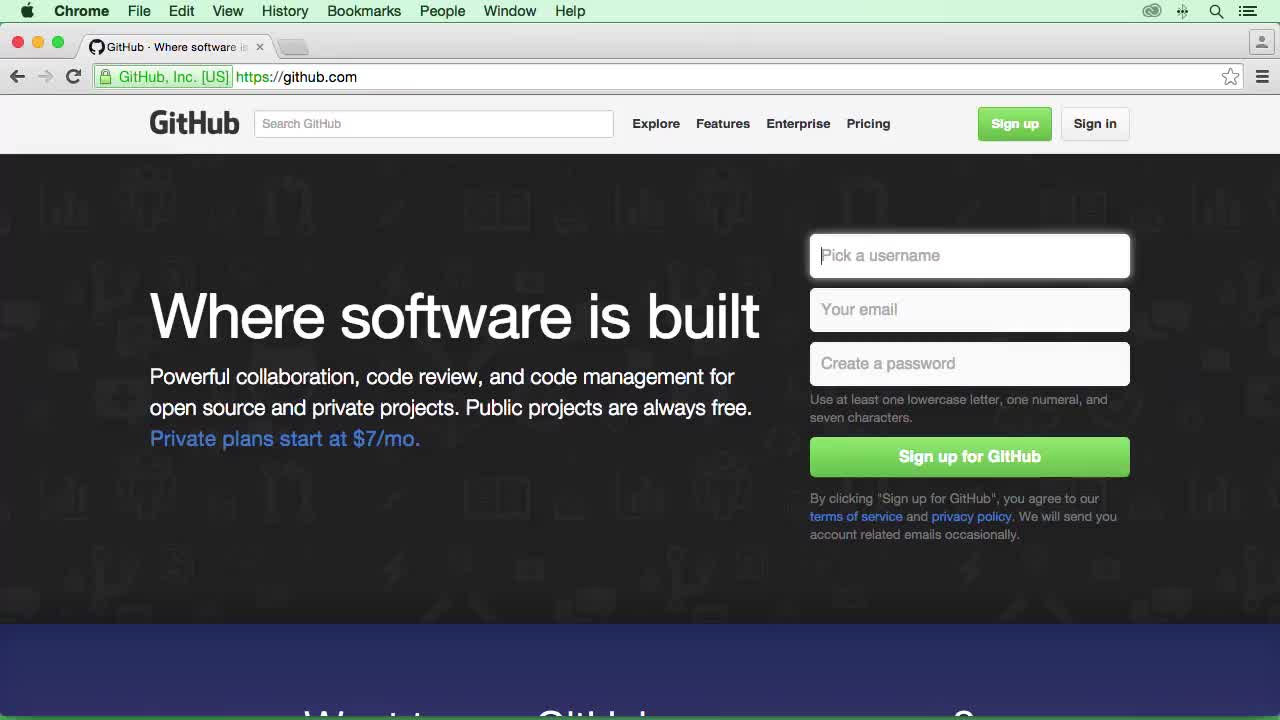Reload the page with the refresh icon
The height and width of the screenshot is (720, 1280).
(73, 76)
